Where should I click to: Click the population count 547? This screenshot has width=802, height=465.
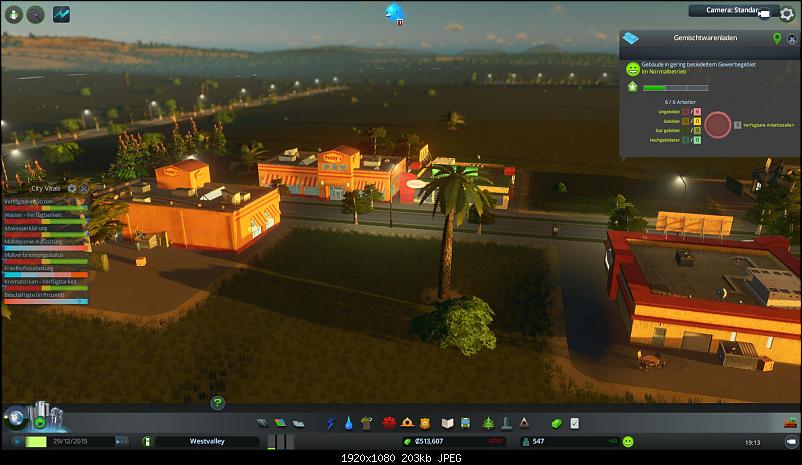(538, 441)
